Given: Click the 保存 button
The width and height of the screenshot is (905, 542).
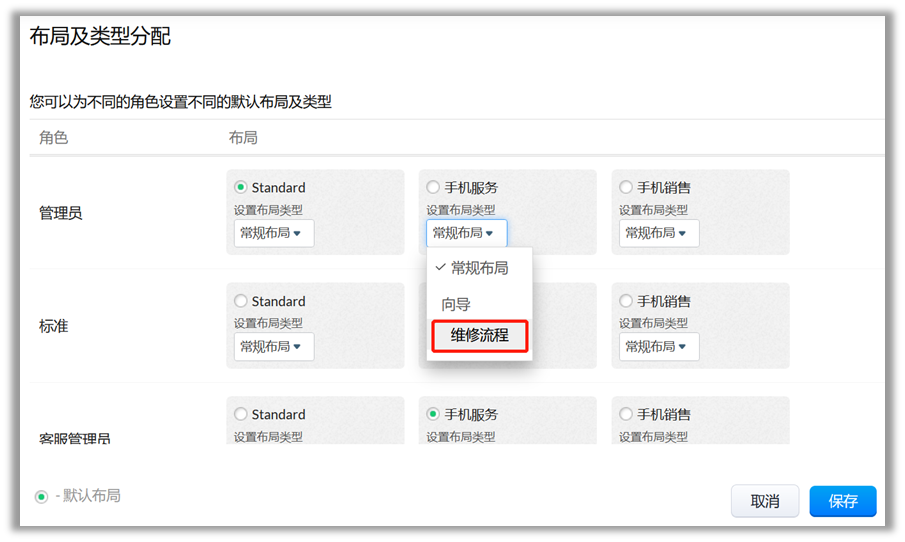Looking at the screenshot, I should click(x=842, y=501).
